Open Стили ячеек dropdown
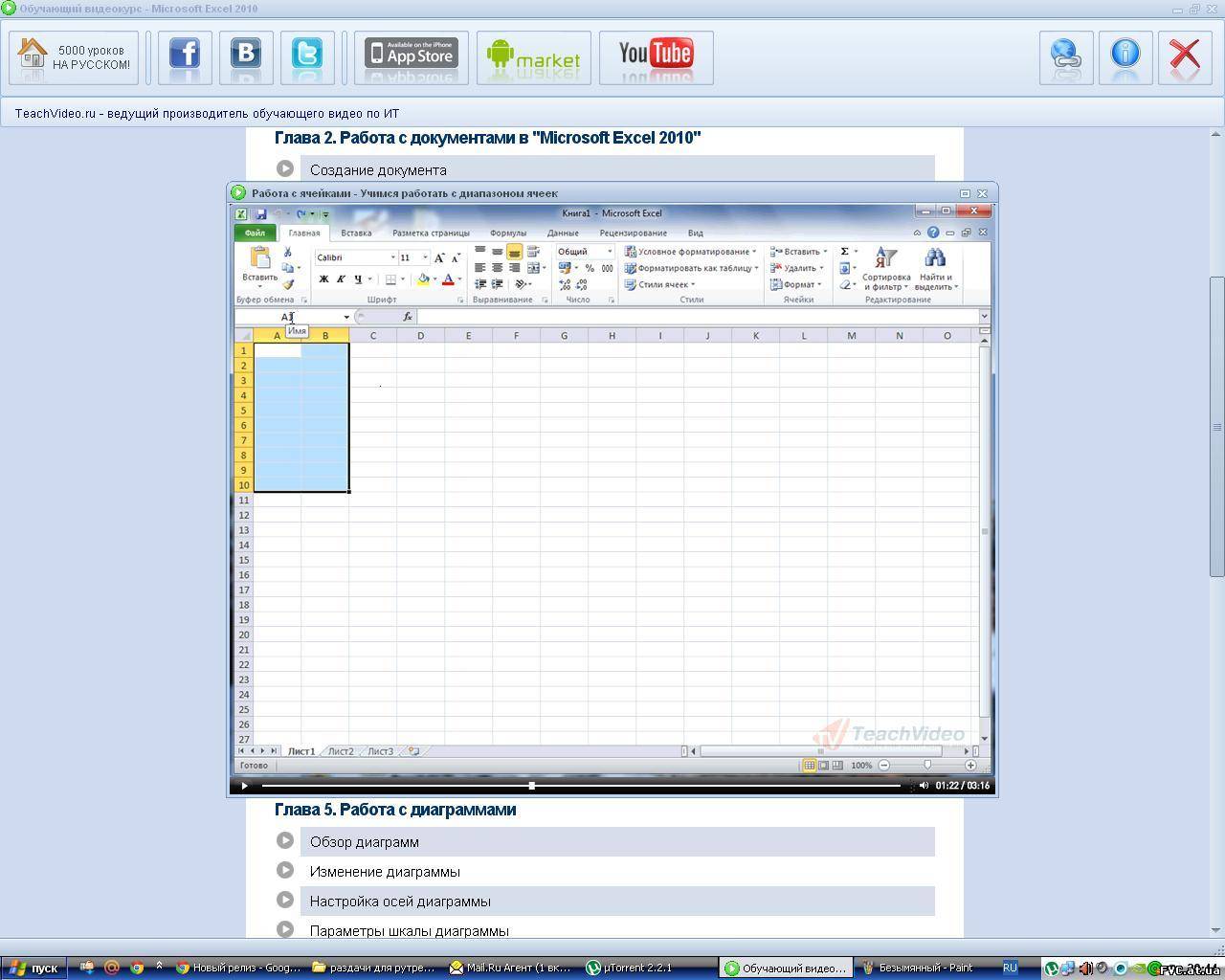The image size is (1225, 980). [659, 284]
